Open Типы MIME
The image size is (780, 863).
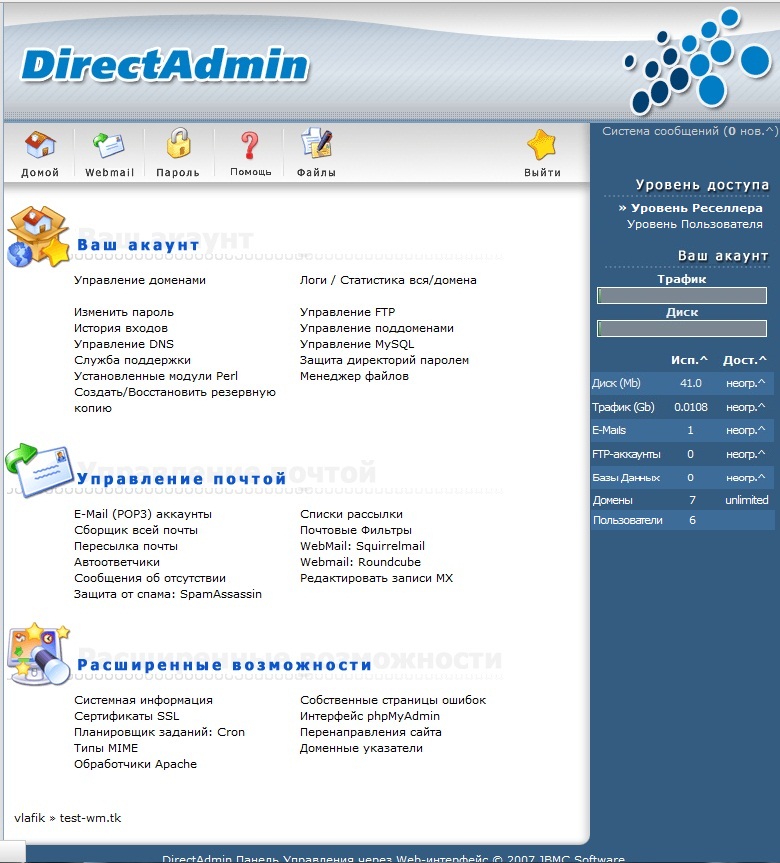point(106,748)
